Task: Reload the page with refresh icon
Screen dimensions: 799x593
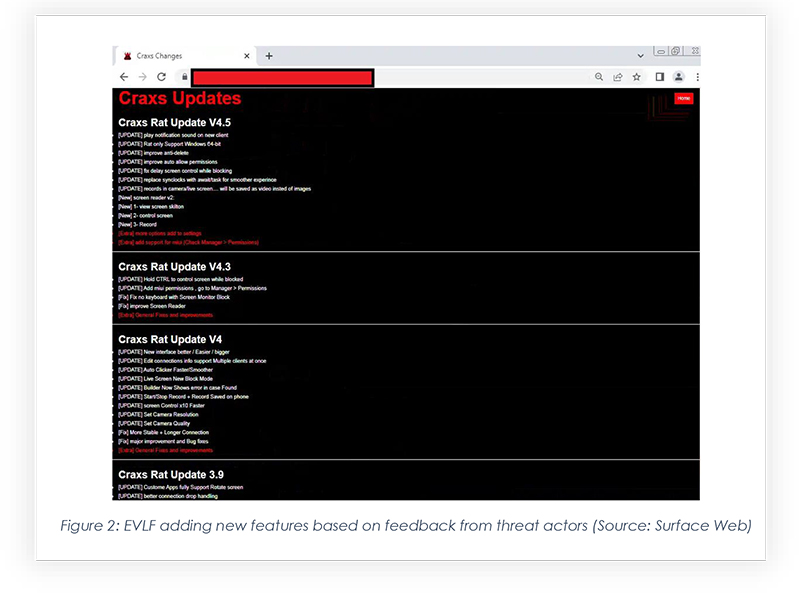Action: [x=162, y=77]
